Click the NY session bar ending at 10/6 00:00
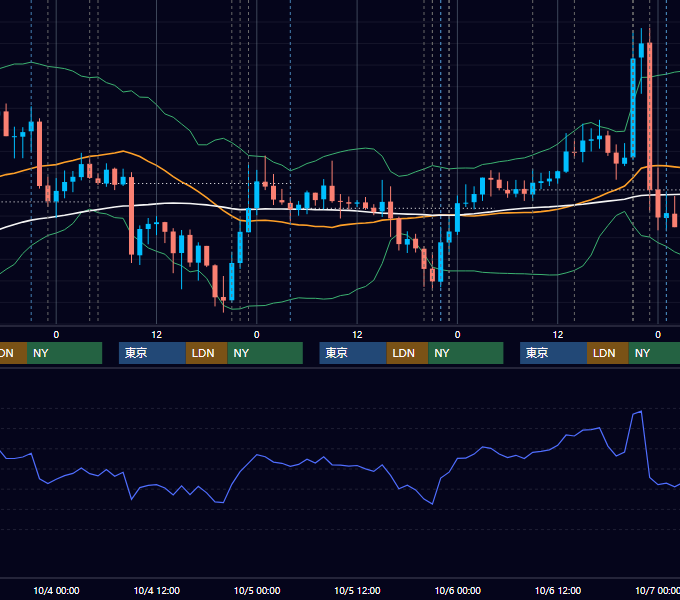 [466, 353]
